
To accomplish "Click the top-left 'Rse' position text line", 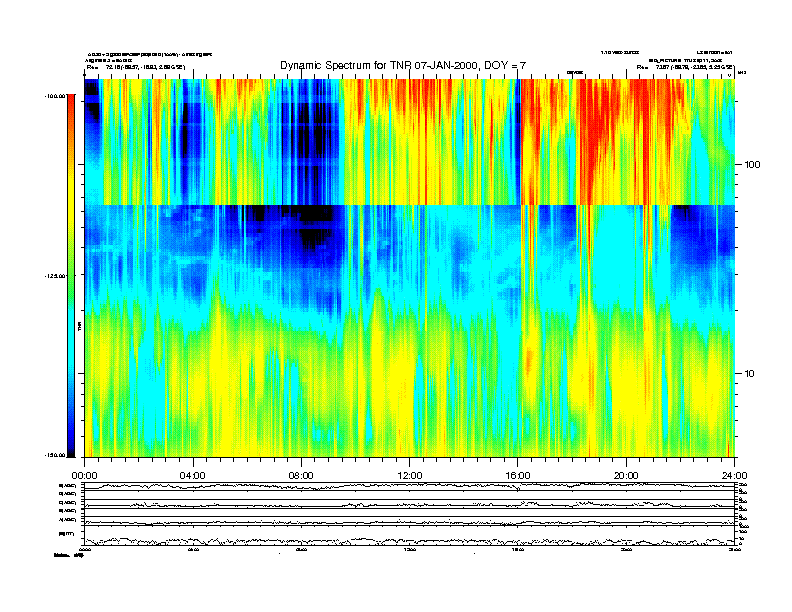I will [x=136, y=67].
